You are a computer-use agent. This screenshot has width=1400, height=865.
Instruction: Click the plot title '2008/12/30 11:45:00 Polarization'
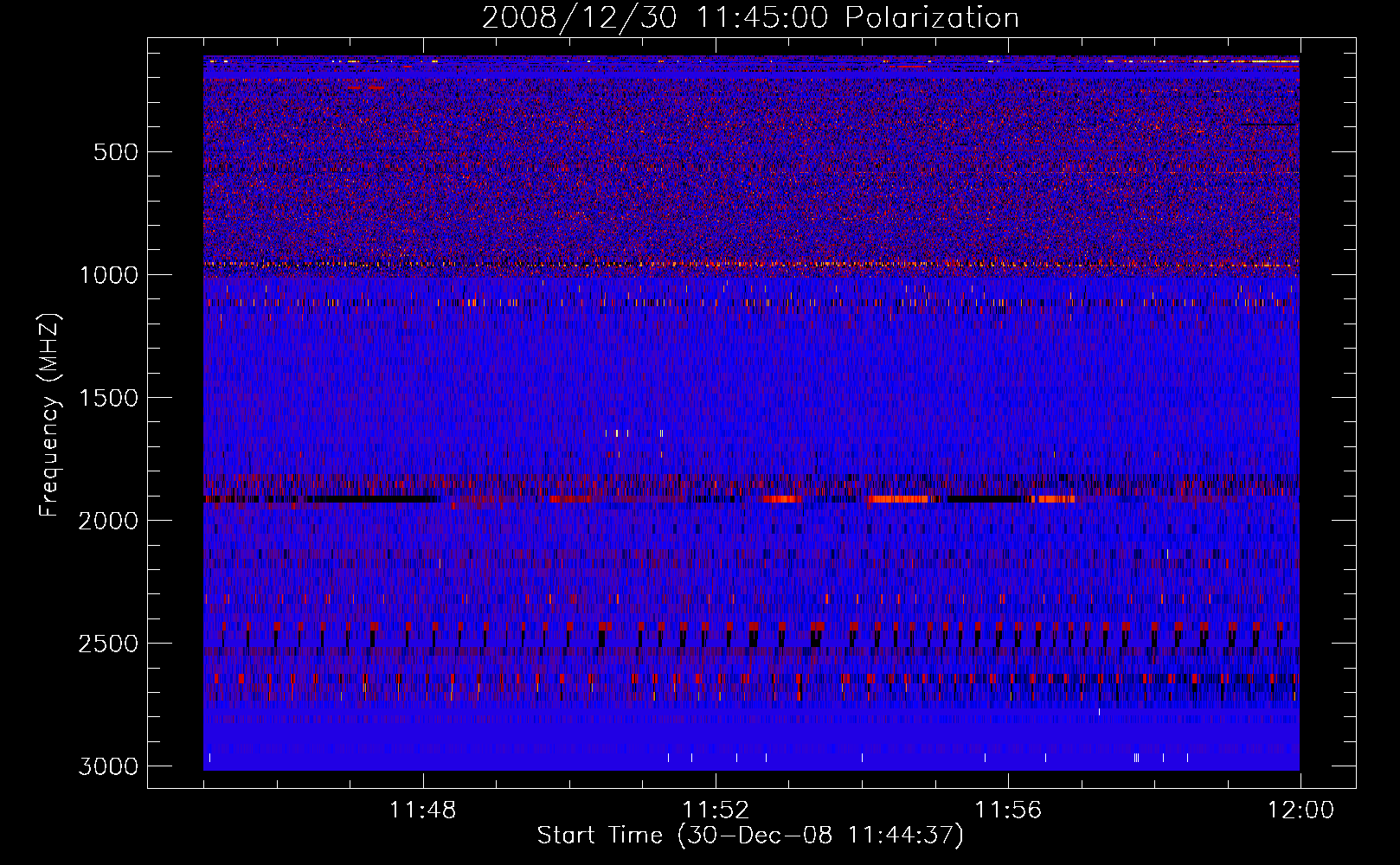pyautogui.click(x=750, y=17)
